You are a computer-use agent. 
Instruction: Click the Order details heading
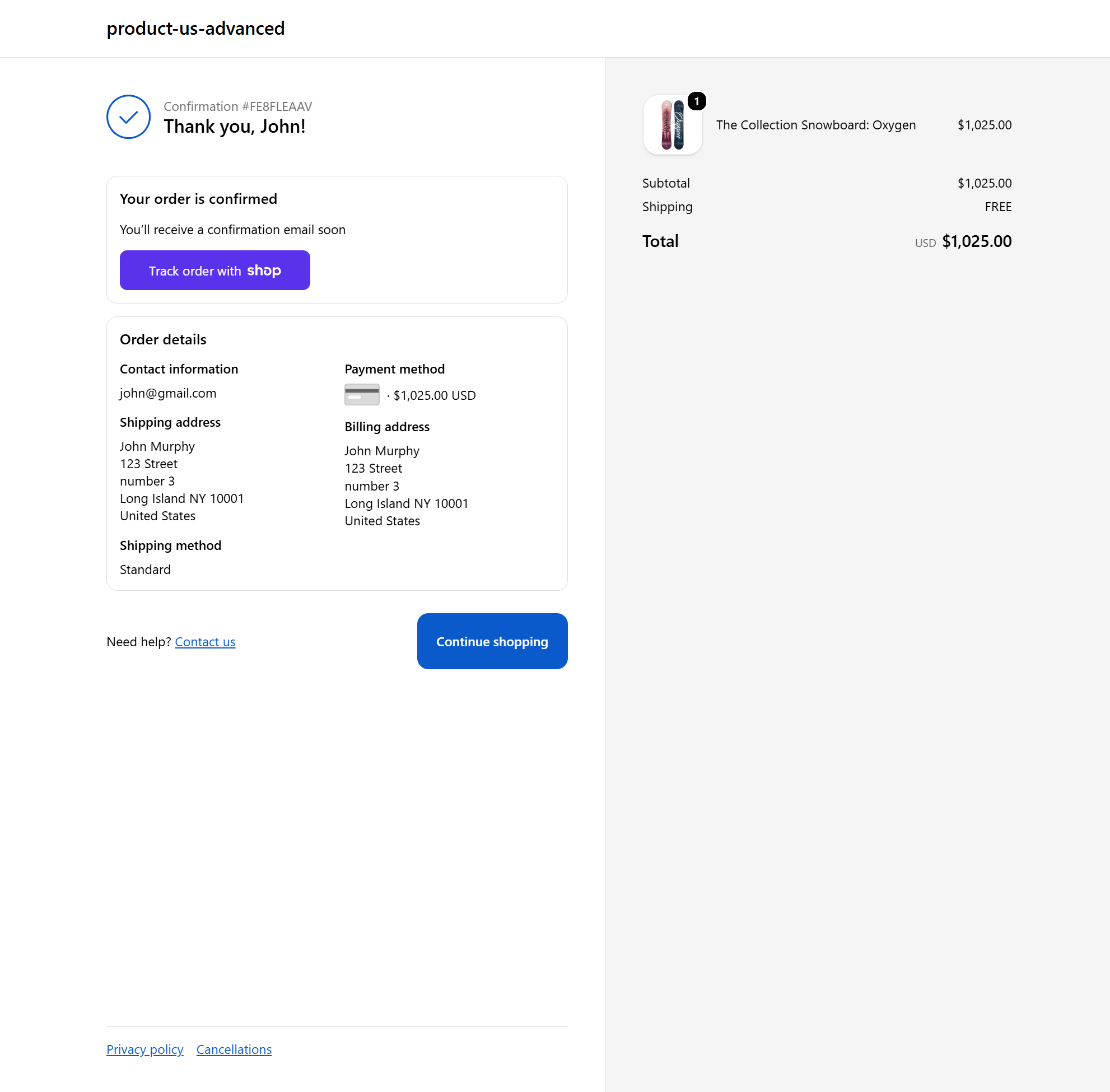coord(163,339)
